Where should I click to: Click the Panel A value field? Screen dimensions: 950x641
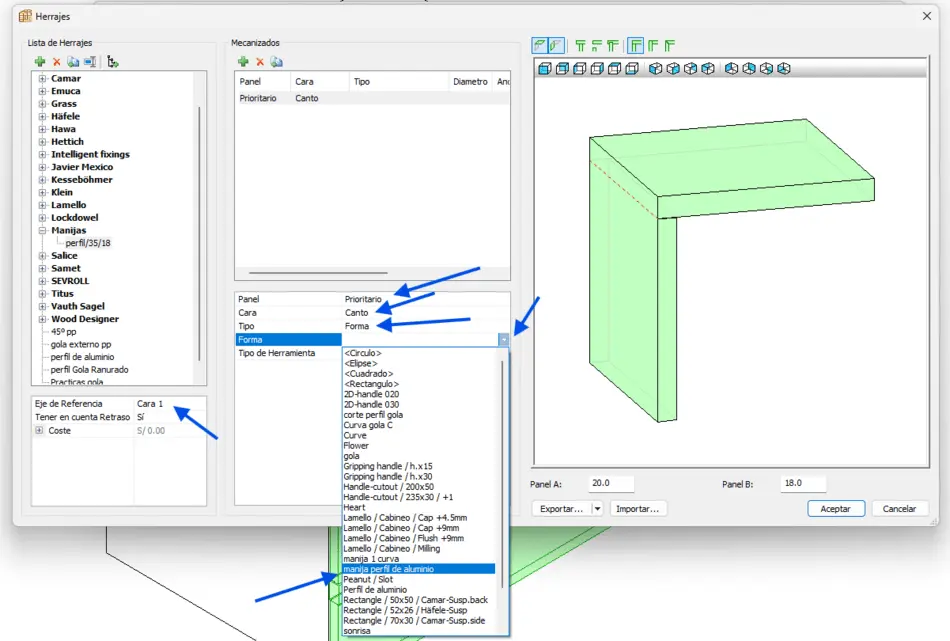tap(611, 484)
